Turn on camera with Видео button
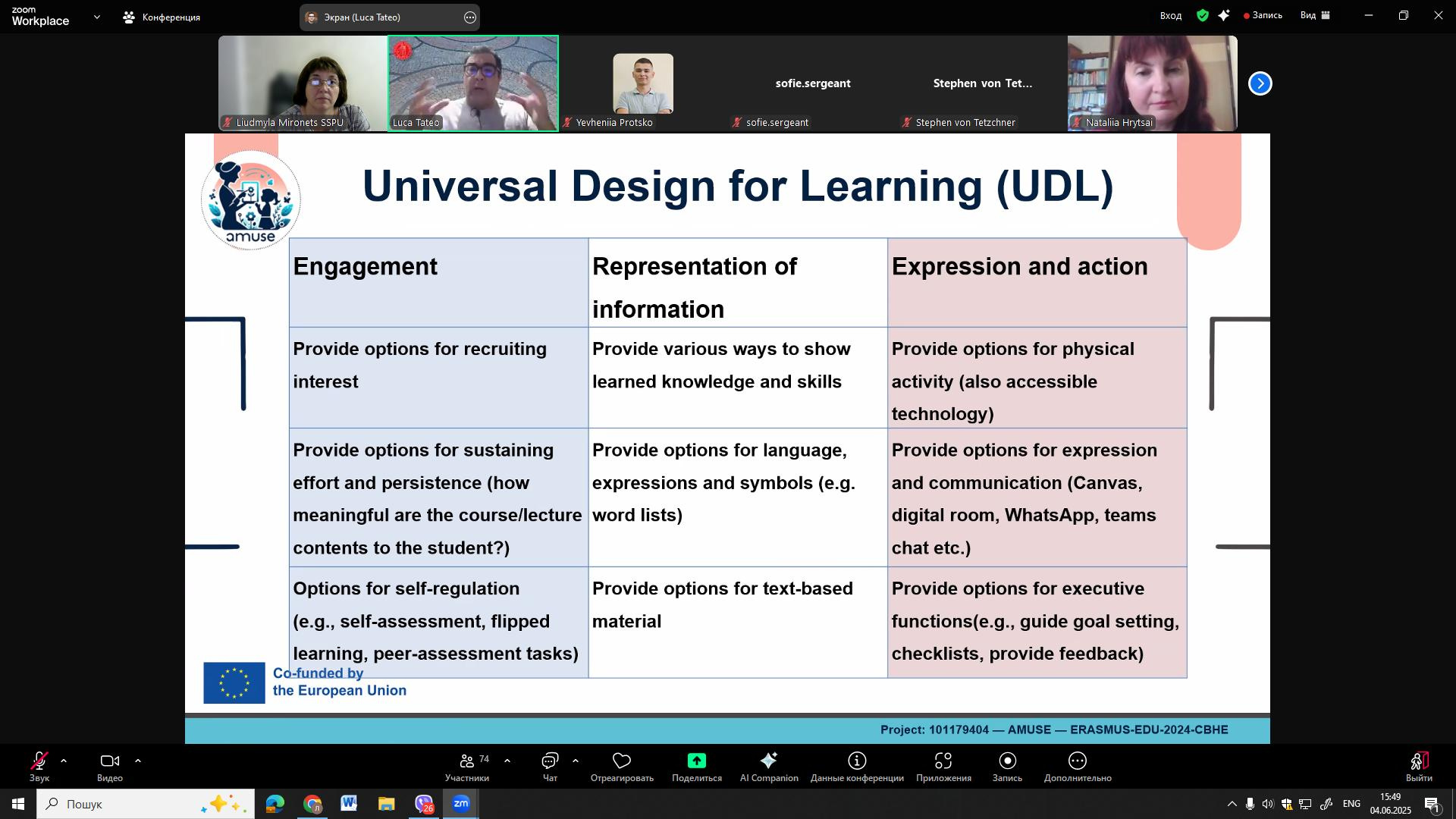The width and height of the screenshot is (1456, 819). coord(110,767)
